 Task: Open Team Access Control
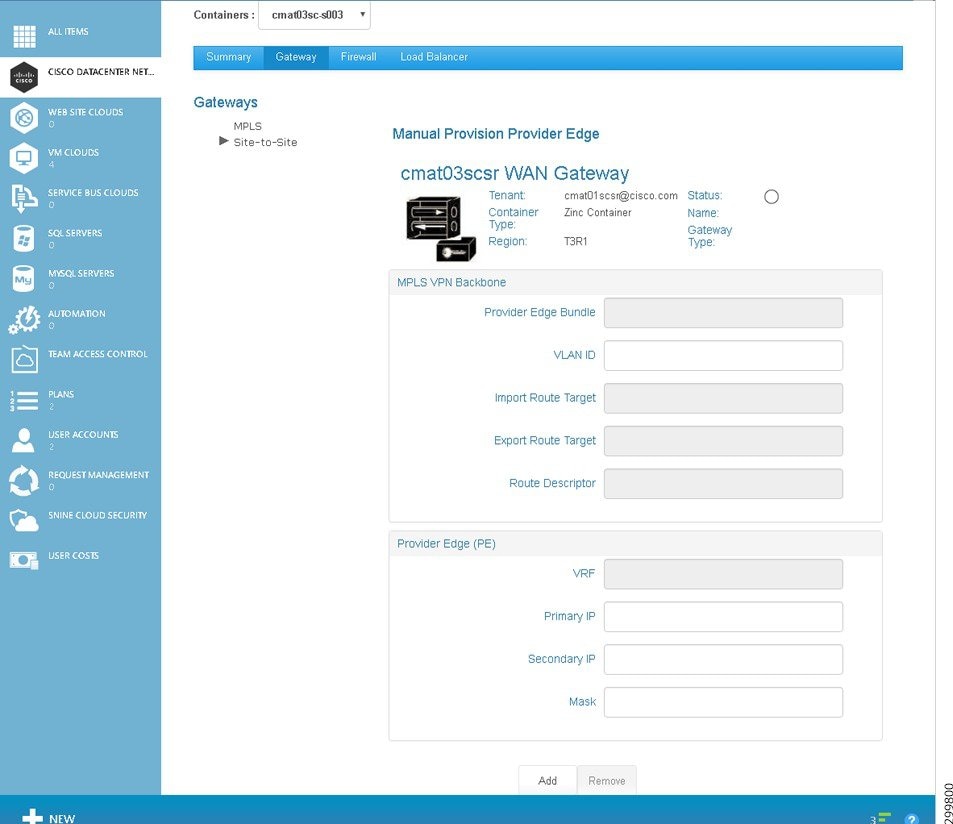pyautogui.click(x=24, y=358)
